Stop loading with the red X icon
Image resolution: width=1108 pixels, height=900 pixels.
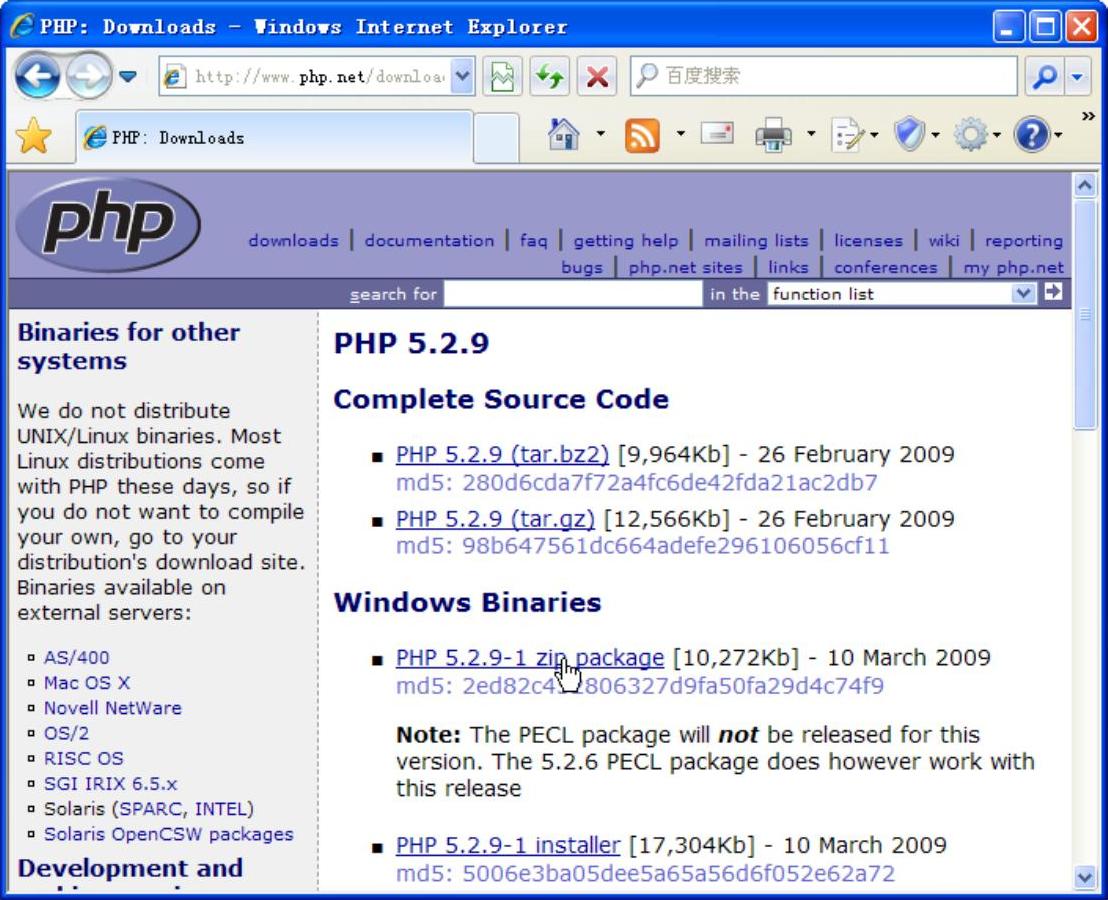pos(597,76)
